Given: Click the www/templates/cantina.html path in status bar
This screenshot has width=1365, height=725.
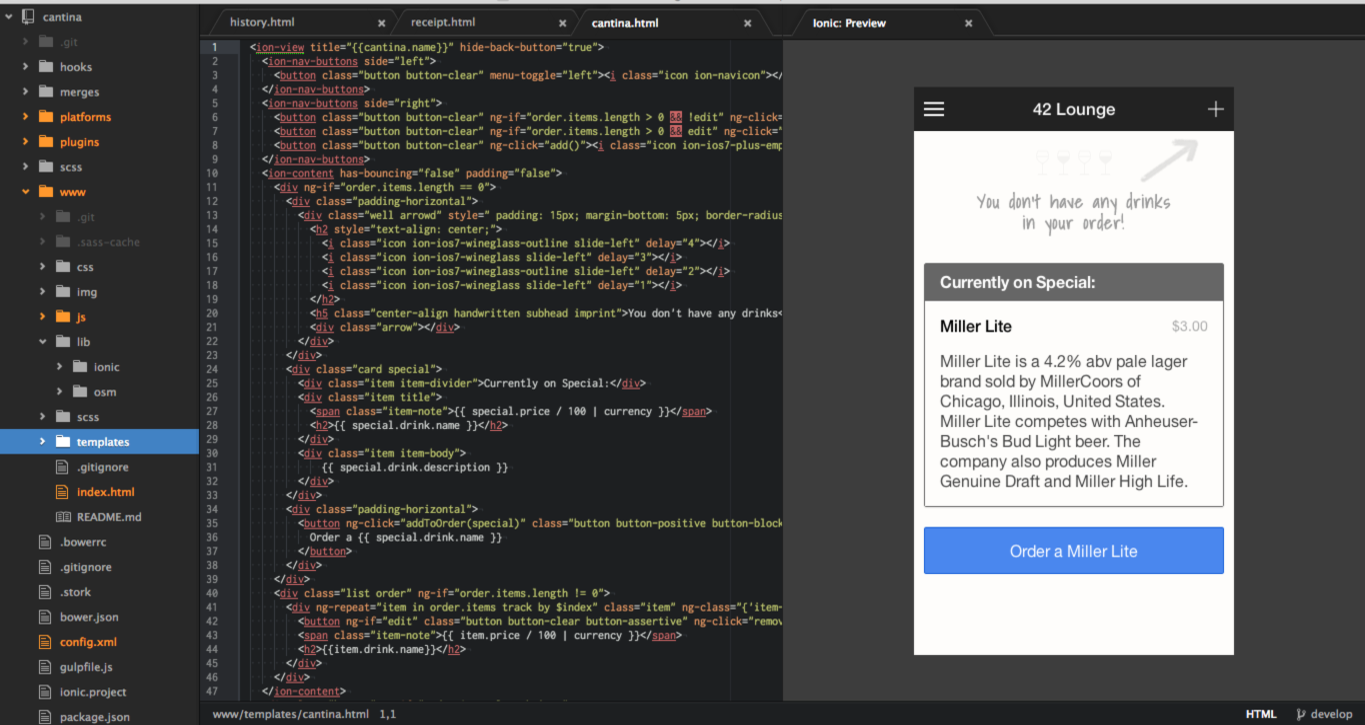Looking at the screenshot, I should click(289, 714).
